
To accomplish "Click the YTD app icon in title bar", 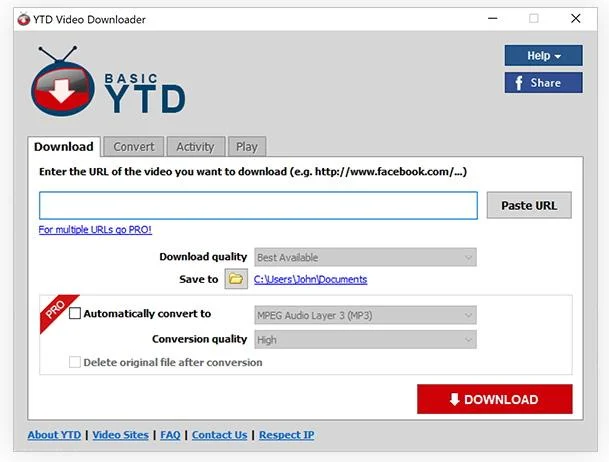I will [x=24, y=19].
